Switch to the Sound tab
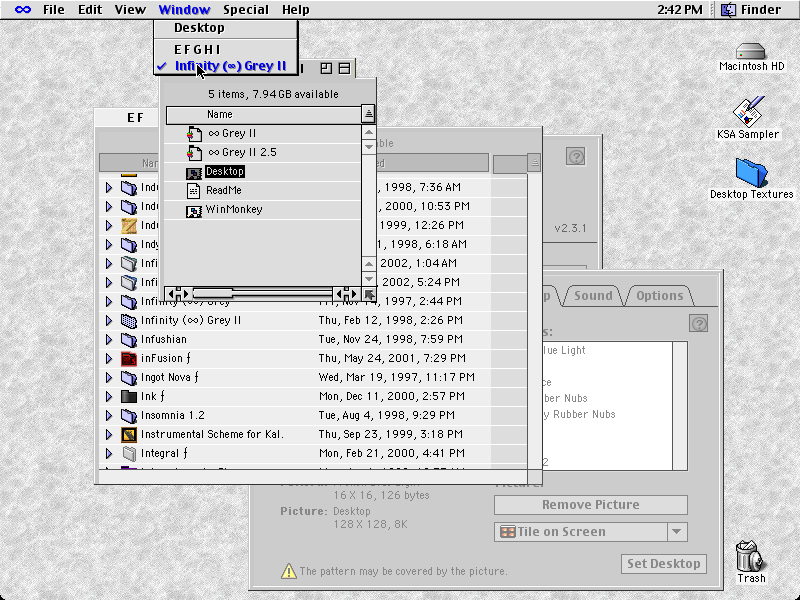800x600 pixels. pos(593,296)
